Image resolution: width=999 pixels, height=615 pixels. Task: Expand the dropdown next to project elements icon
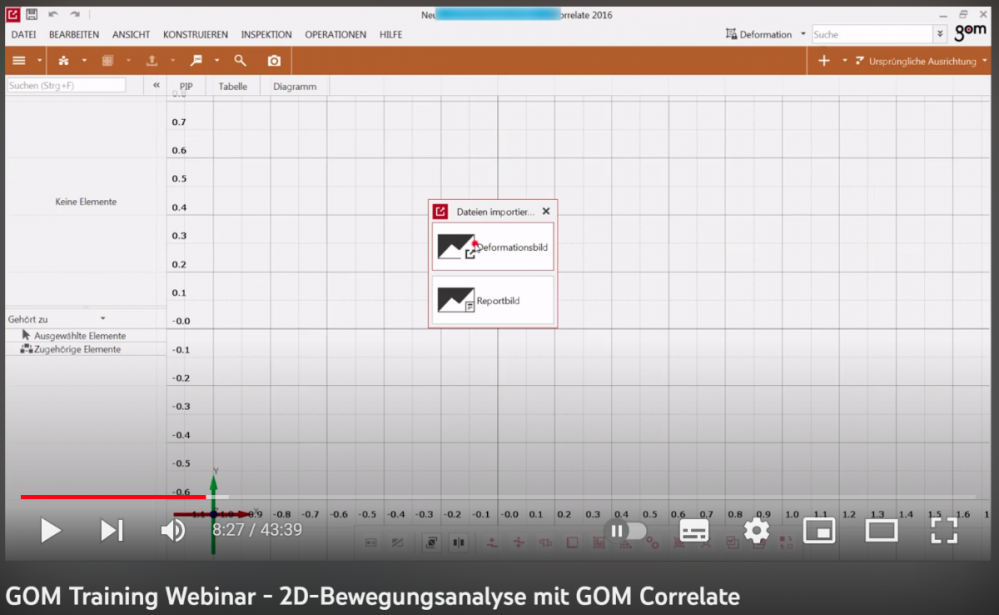point(84,61)
